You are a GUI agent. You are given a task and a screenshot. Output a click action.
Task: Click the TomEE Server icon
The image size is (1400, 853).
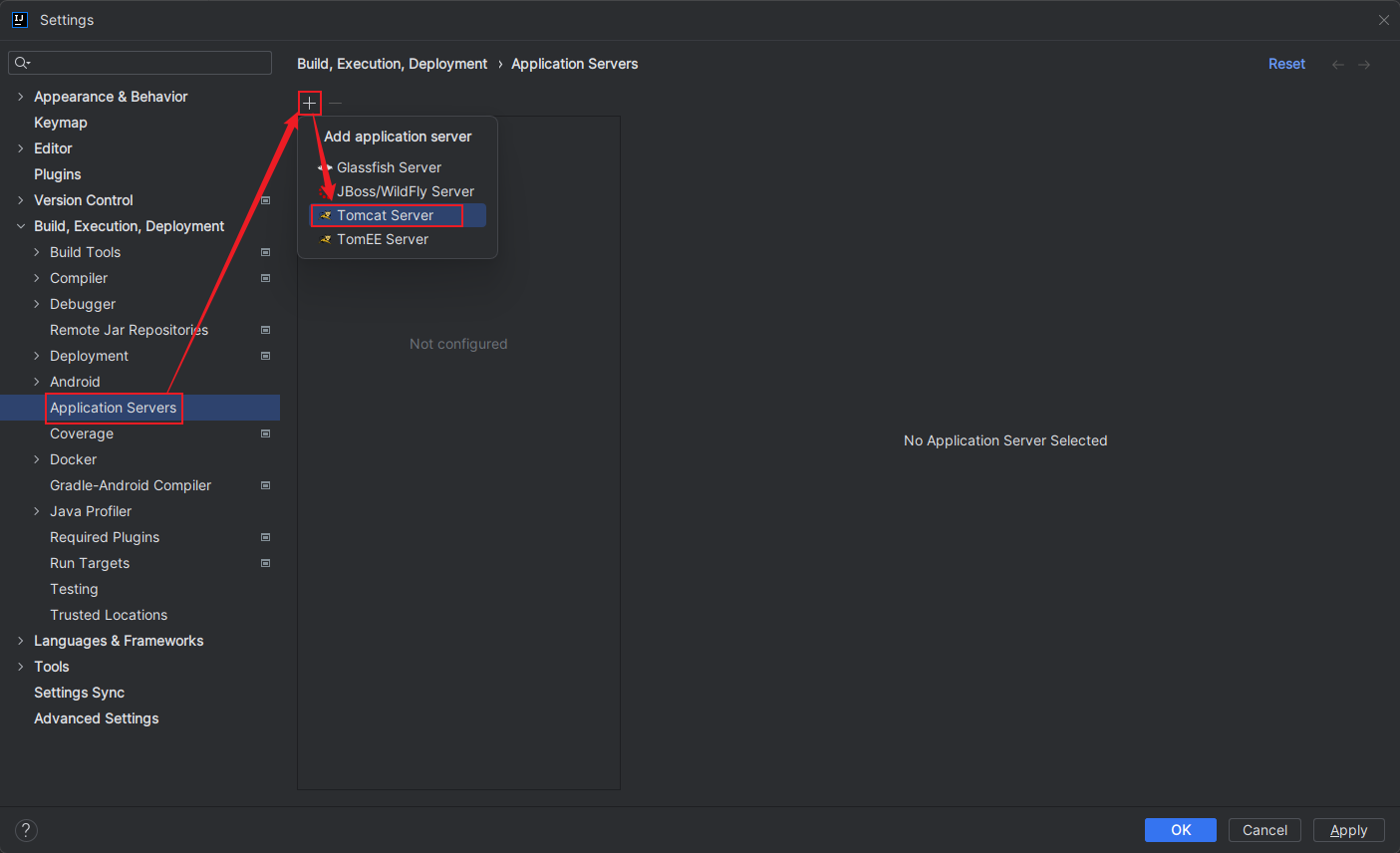click(326, 239)
